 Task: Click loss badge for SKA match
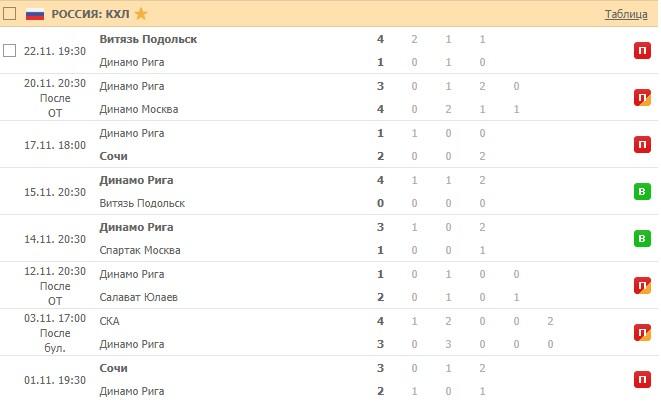[x=642, y=333]
